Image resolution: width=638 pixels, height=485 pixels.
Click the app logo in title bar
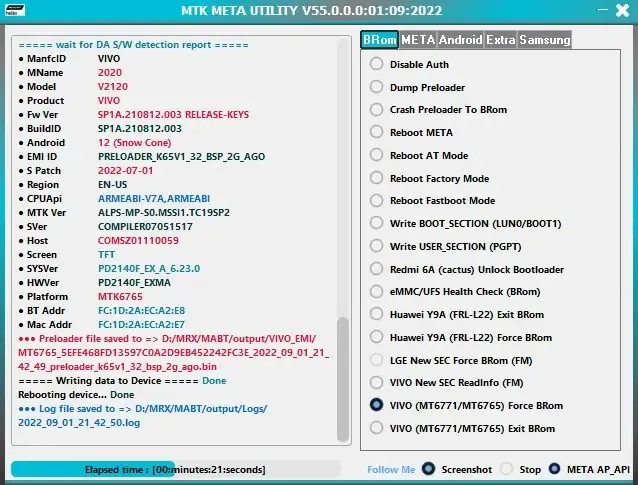pyautogui.click(x=15, y=10)
